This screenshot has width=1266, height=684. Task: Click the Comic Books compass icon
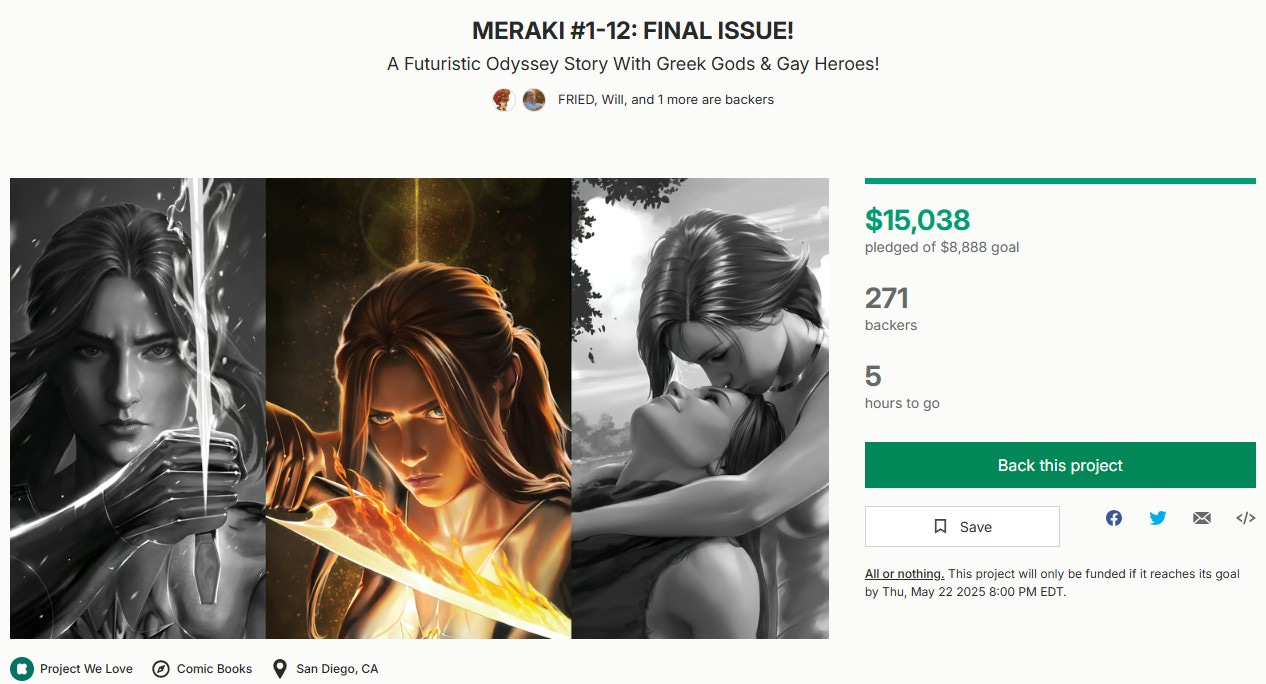point(161,669)
